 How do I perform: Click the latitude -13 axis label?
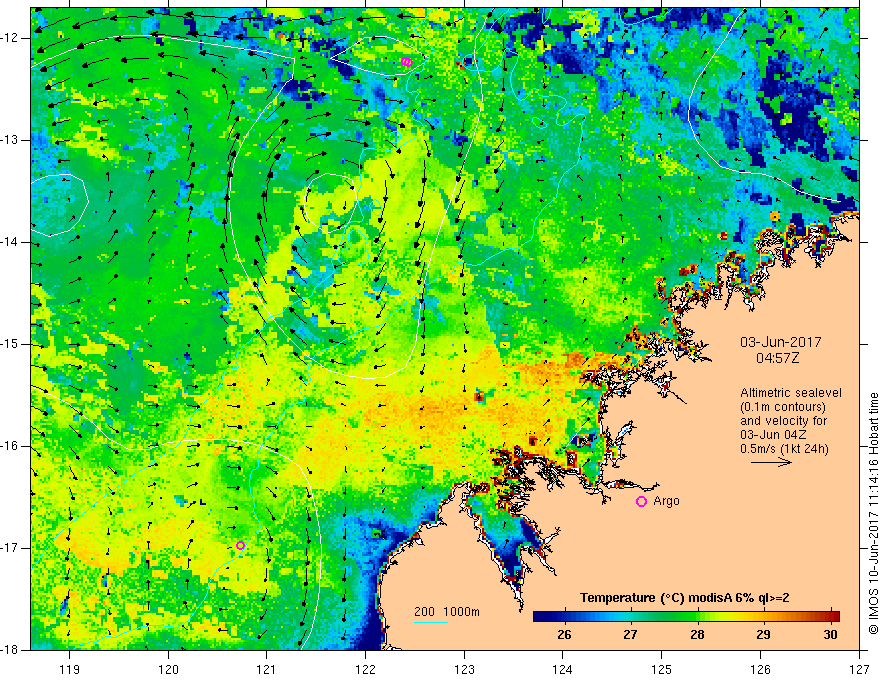tap(11, 140)
